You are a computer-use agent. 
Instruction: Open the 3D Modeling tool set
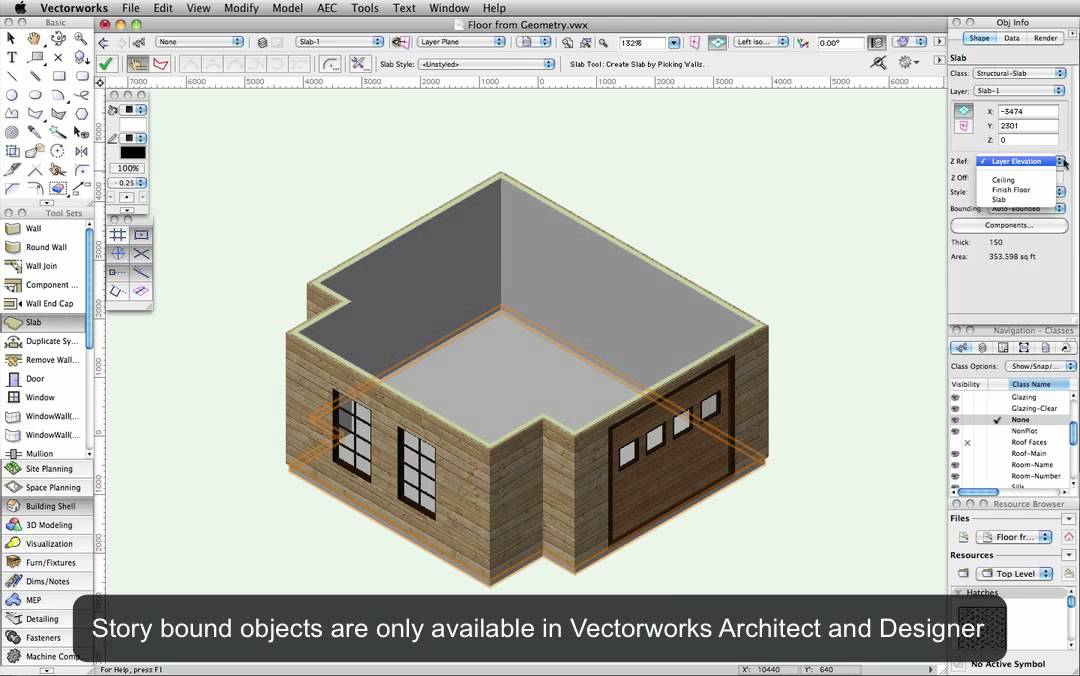click(48, 525)
